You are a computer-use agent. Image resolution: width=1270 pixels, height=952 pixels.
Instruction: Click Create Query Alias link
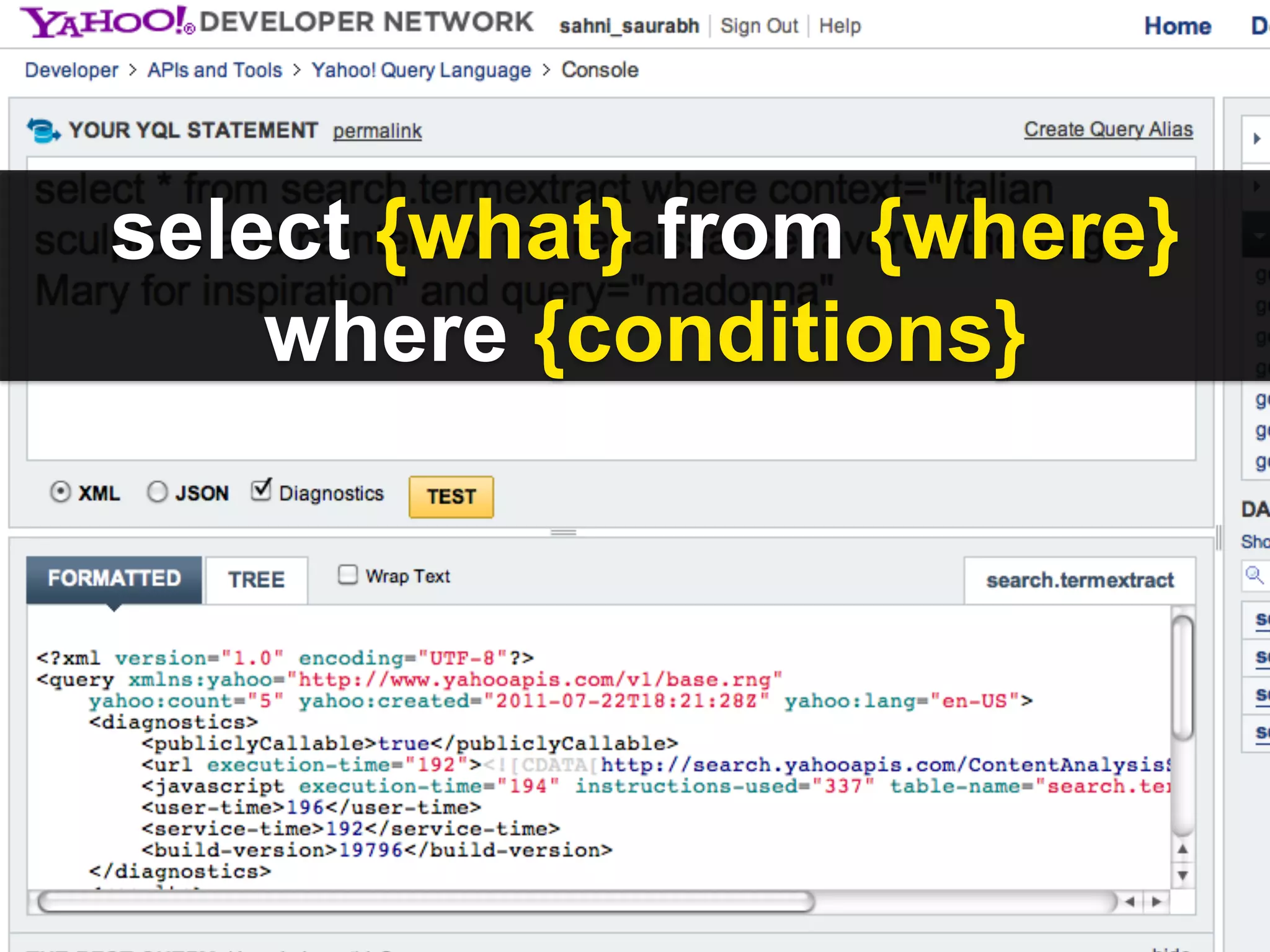tap(1108, 130)
